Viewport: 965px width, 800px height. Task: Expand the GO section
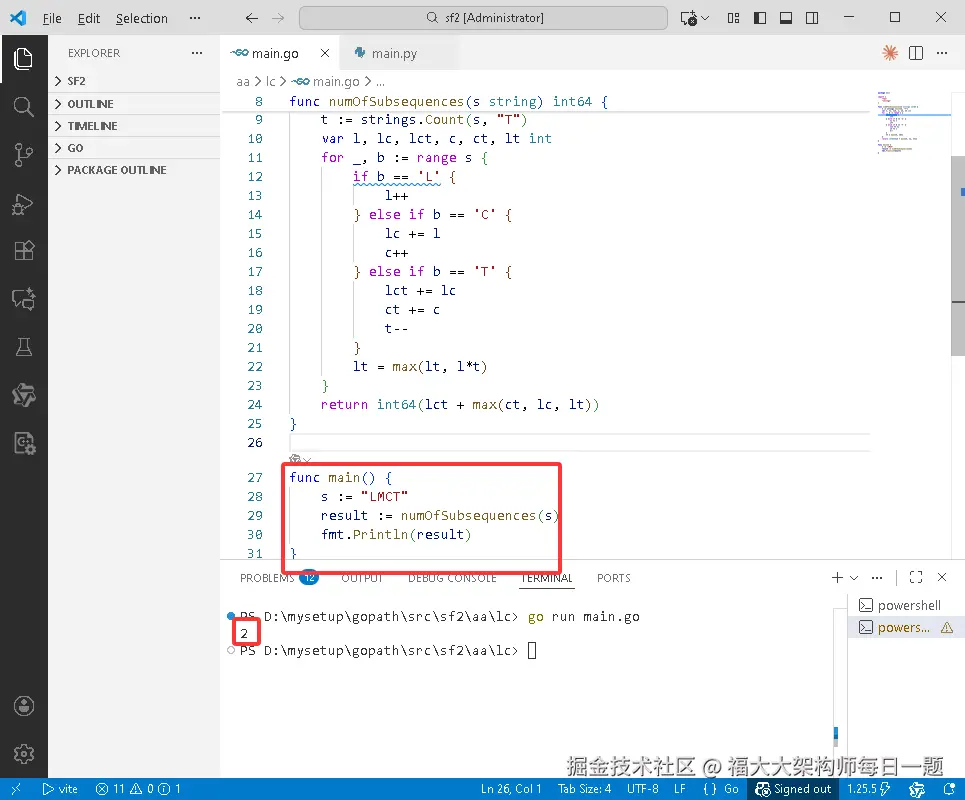click(134, 148)
